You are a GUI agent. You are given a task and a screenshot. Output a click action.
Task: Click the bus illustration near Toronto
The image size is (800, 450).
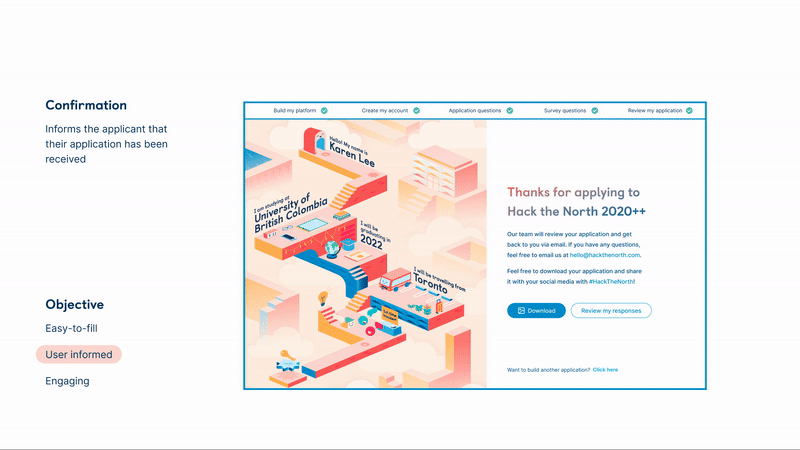pyautogui.click(x=395, y=280)
